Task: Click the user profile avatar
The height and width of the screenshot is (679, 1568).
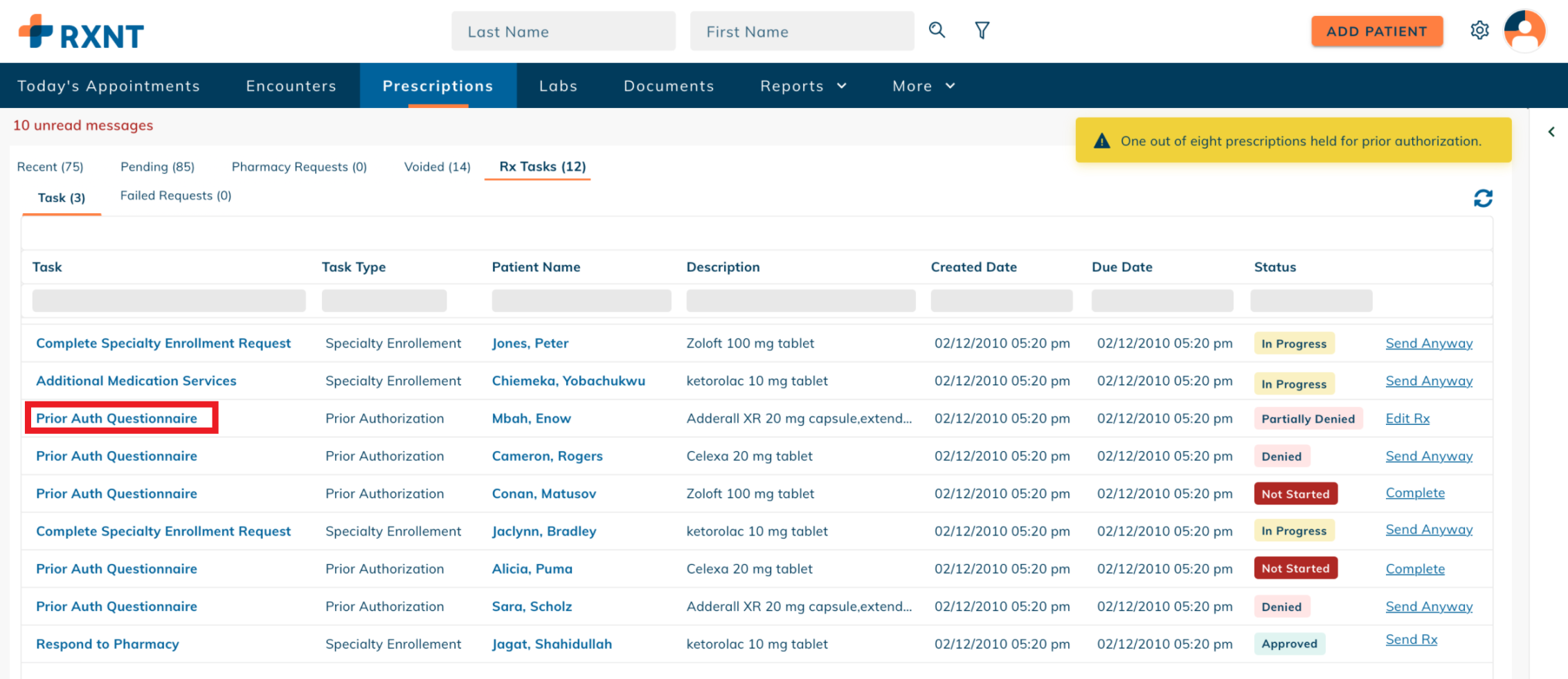Action: (x=1524, y=31)
